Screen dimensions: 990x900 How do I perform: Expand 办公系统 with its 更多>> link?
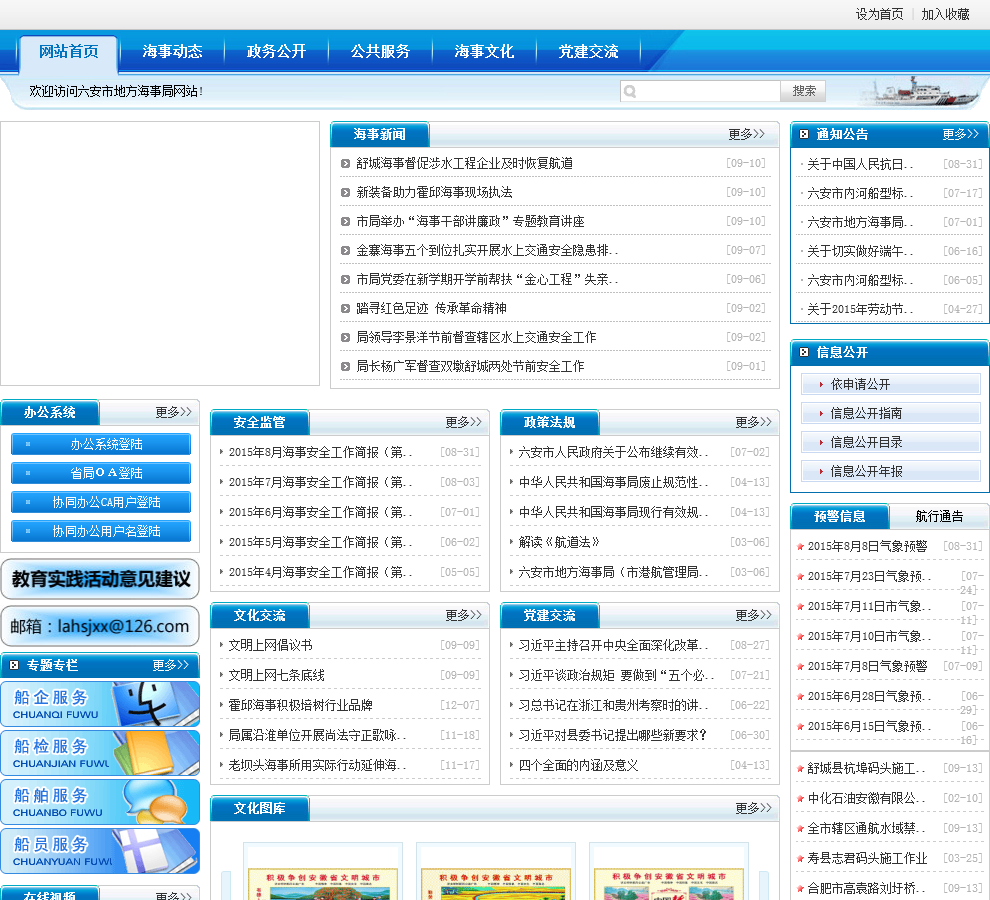tap(174, 412)
